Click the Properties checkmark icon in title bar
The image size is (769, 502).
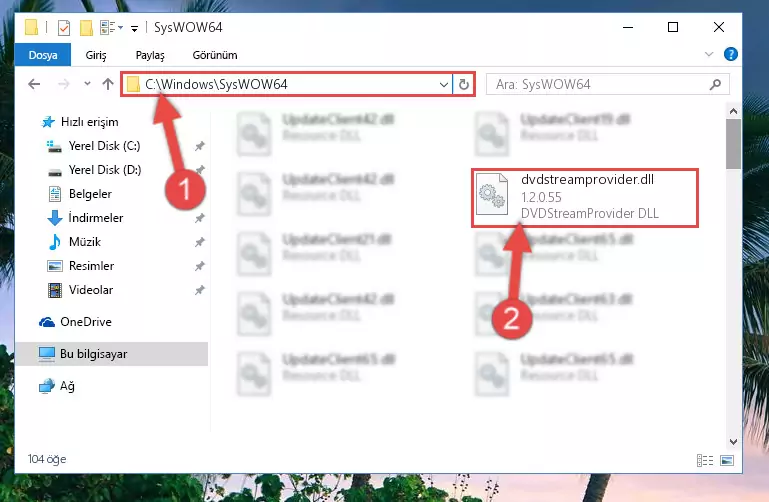pyautogui.click(x=64, y=28)
